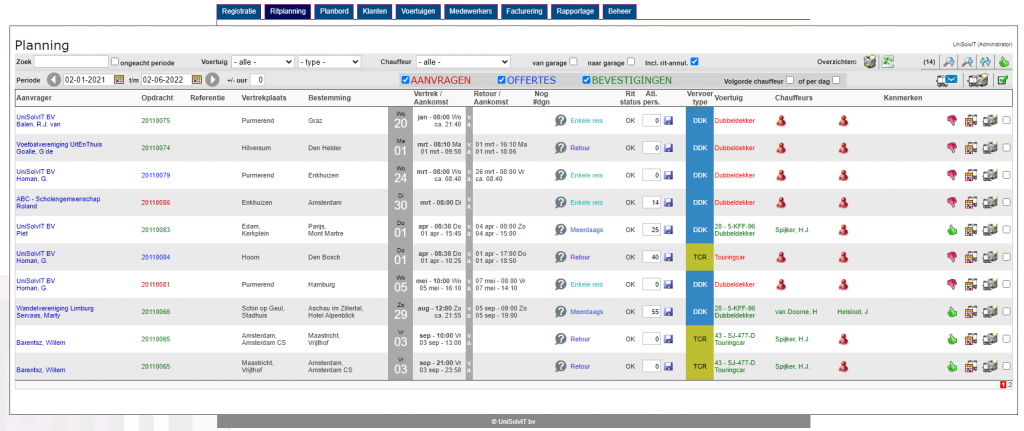
Task: Open order link 20110075
Action: pos(155,121)
